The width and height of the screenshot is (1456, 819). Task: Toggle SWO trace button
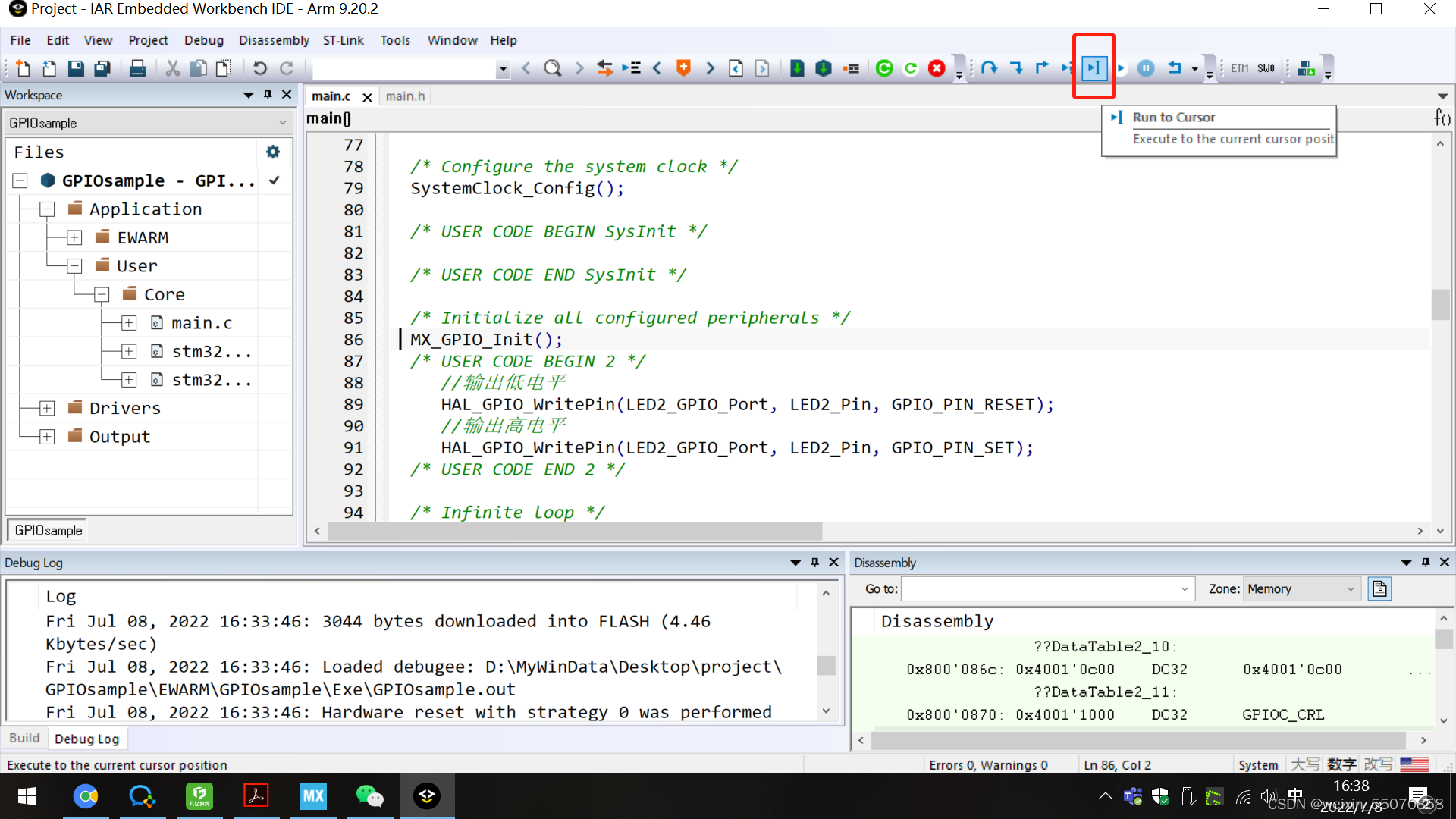point(1266,68)
